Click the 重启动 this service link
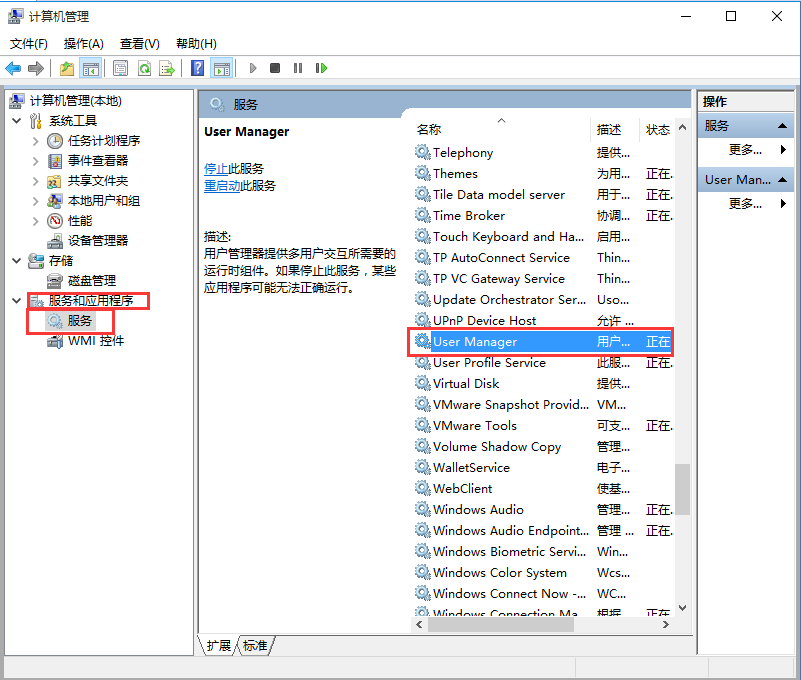801x680 pixels. 222,185
